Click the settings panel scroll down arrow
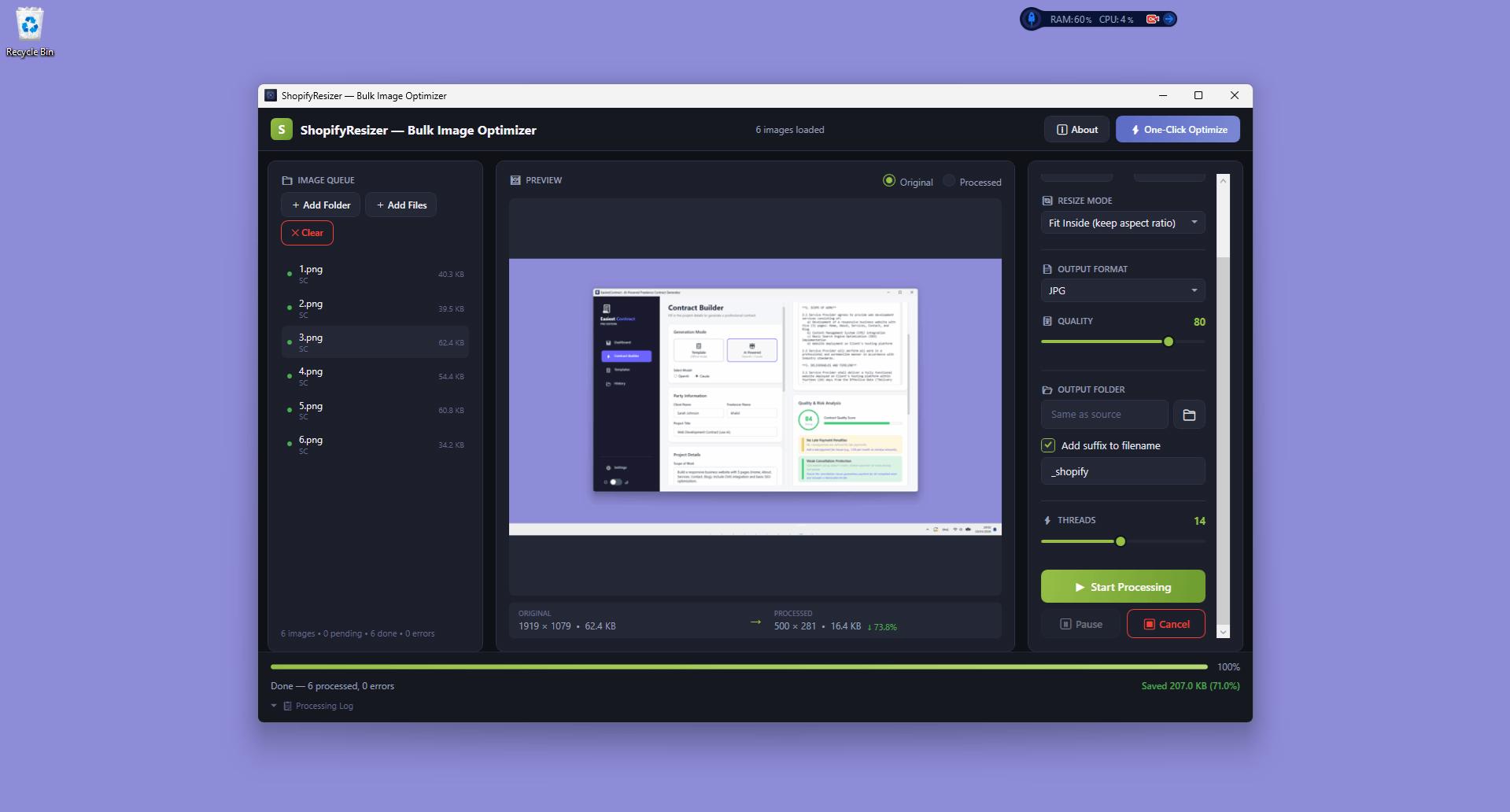The width and height of the screenshot is (1510, 812). (x=1223, y=632)
